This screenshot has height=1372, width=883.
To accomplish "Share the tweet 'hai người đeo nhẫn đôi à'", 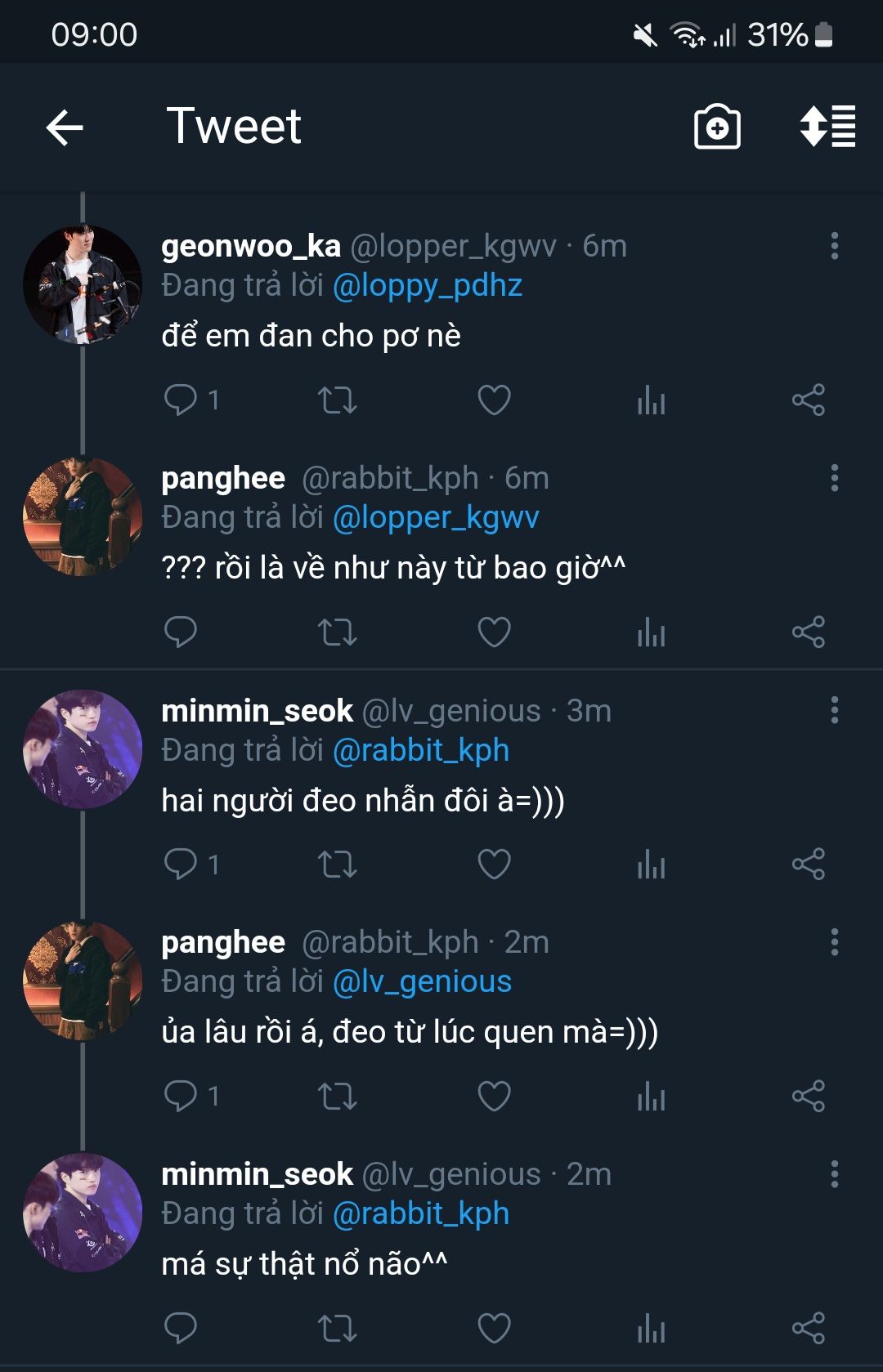I will [x=808, y=864].
